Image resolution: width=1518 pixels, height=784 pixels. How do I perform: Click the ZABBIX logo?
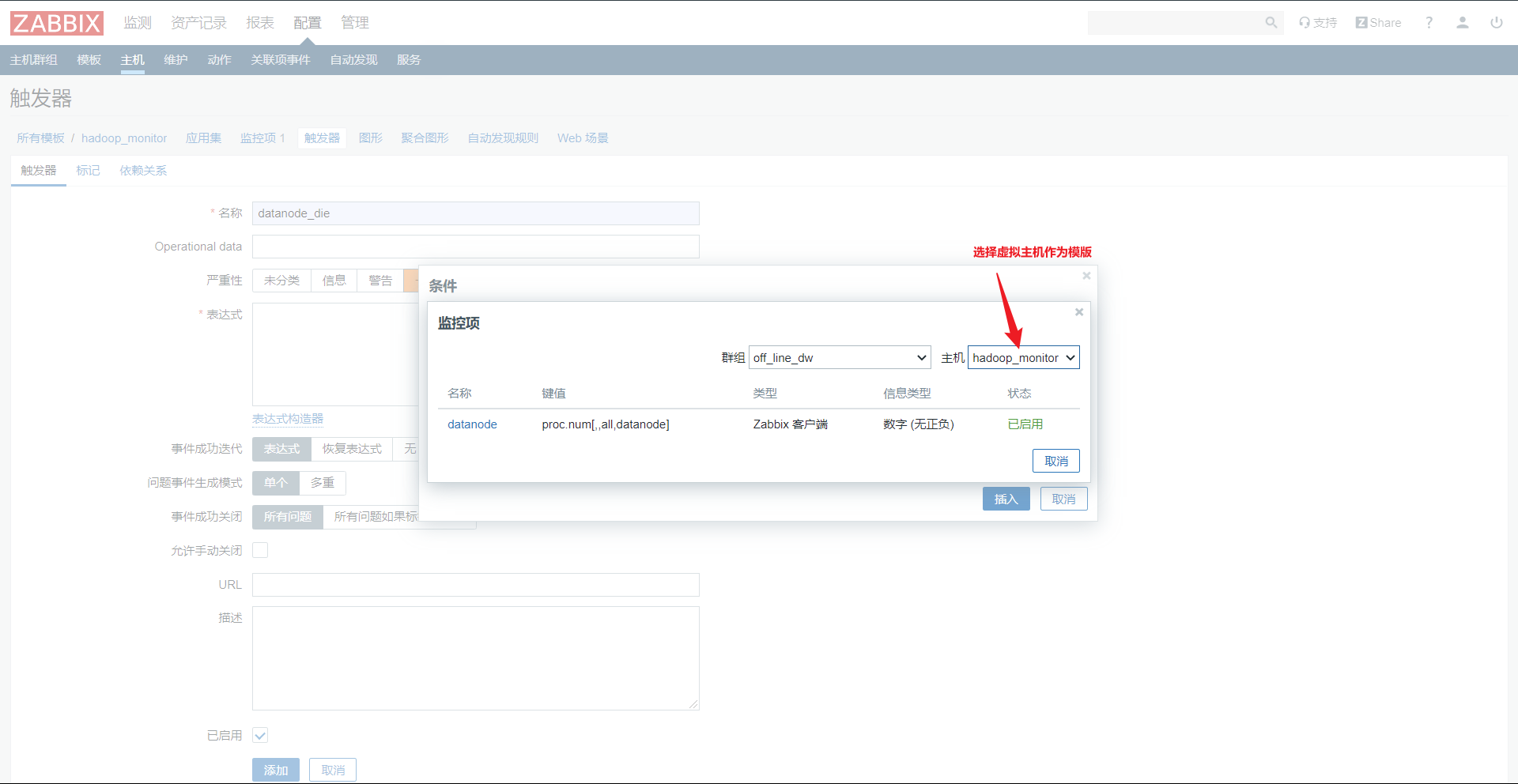[57, 23]
